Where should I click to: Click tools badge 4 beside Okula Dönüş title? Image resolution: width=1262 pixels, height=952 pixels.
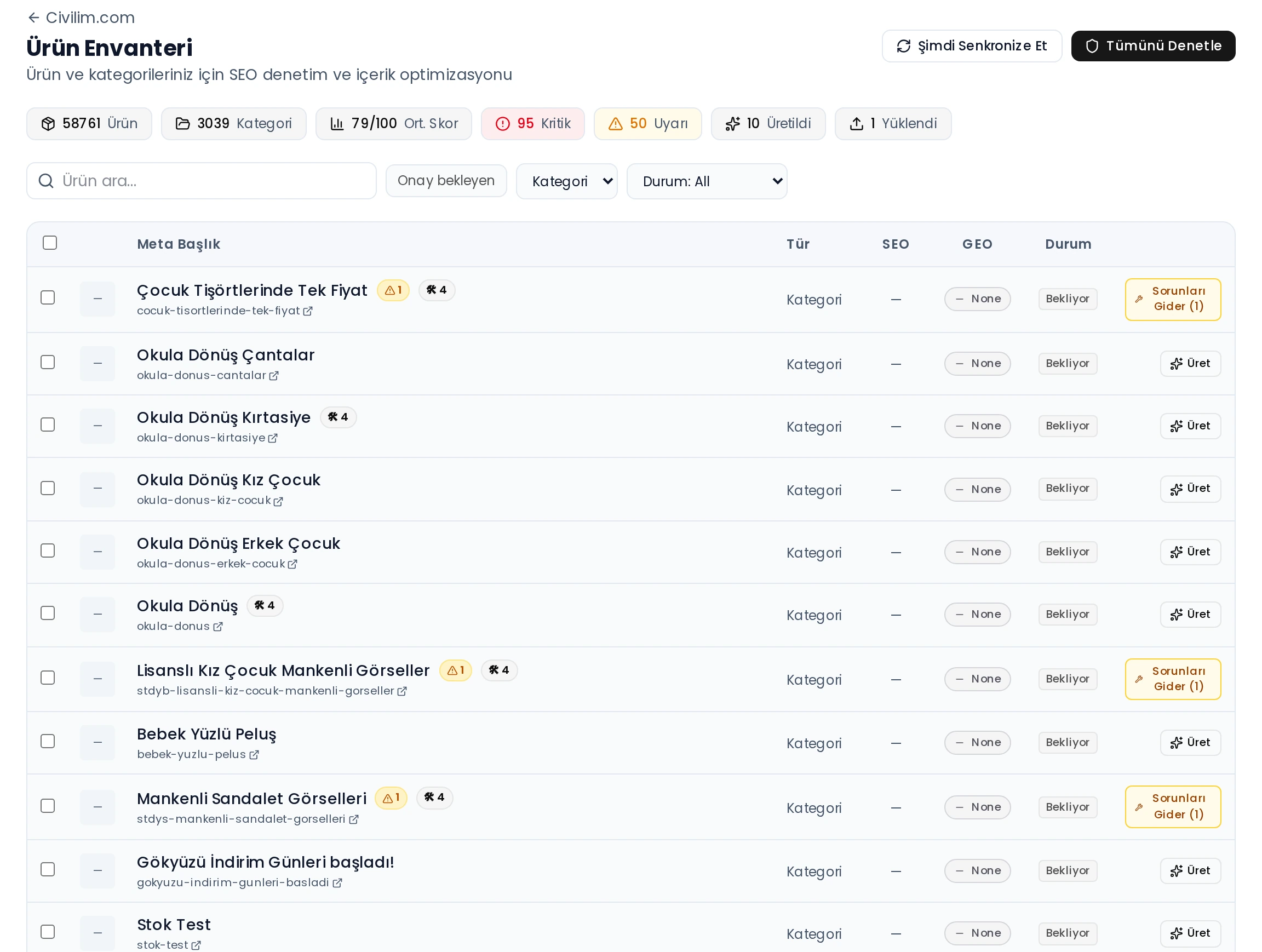coord(265,606)
